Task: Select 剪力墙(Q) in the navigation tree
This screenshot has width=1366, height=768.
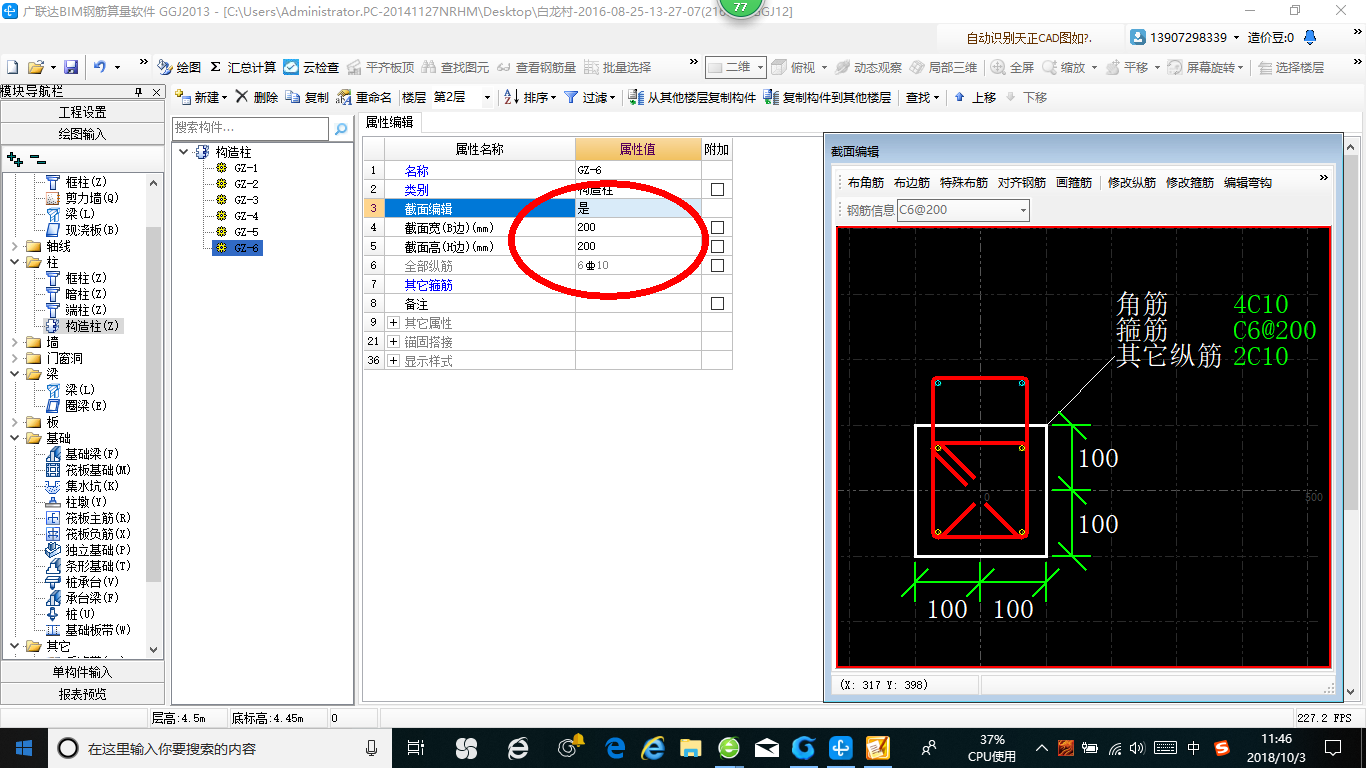Action: click(92, 198)
